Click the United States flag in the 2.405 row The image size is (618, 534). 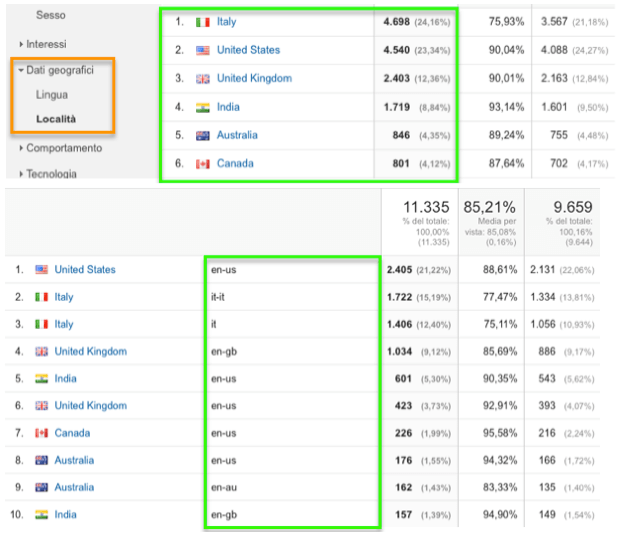tap(41, 270)
